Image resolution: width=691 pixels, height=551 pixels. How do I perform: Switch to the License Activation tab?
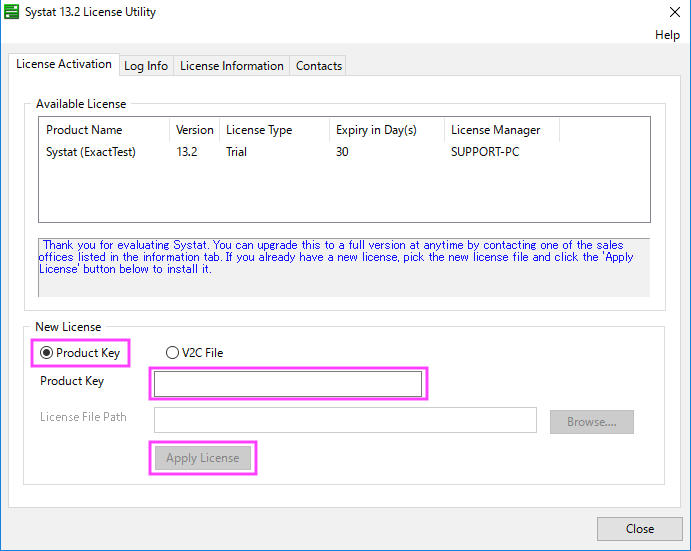(64, 64)
